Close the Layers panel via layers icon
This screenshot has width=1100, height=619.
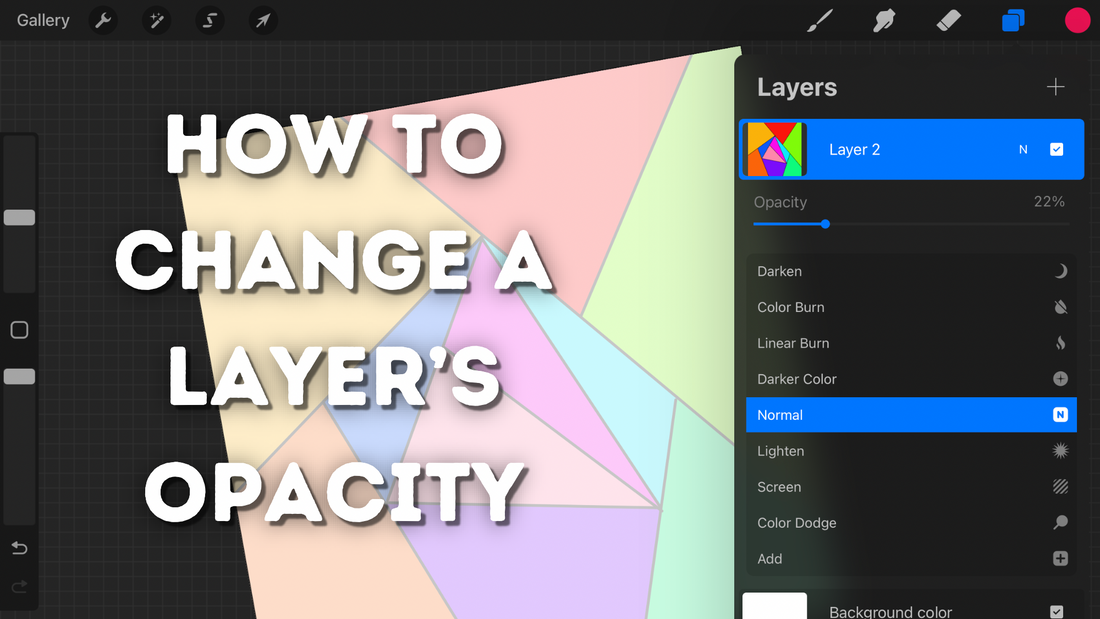click(x=1013, y=20)
